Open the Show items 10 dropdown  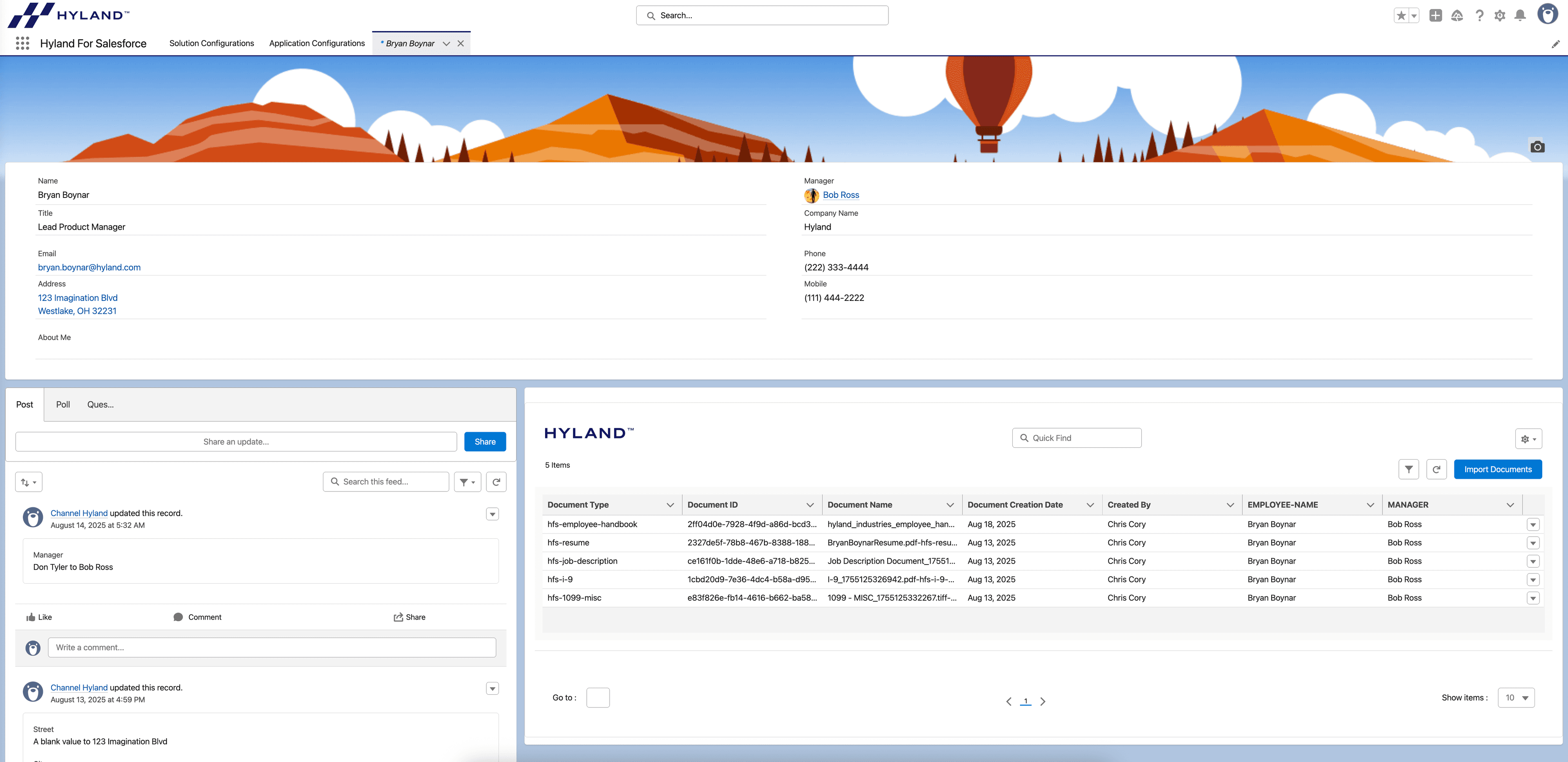pyautogui.click(x=1516, y=698)
